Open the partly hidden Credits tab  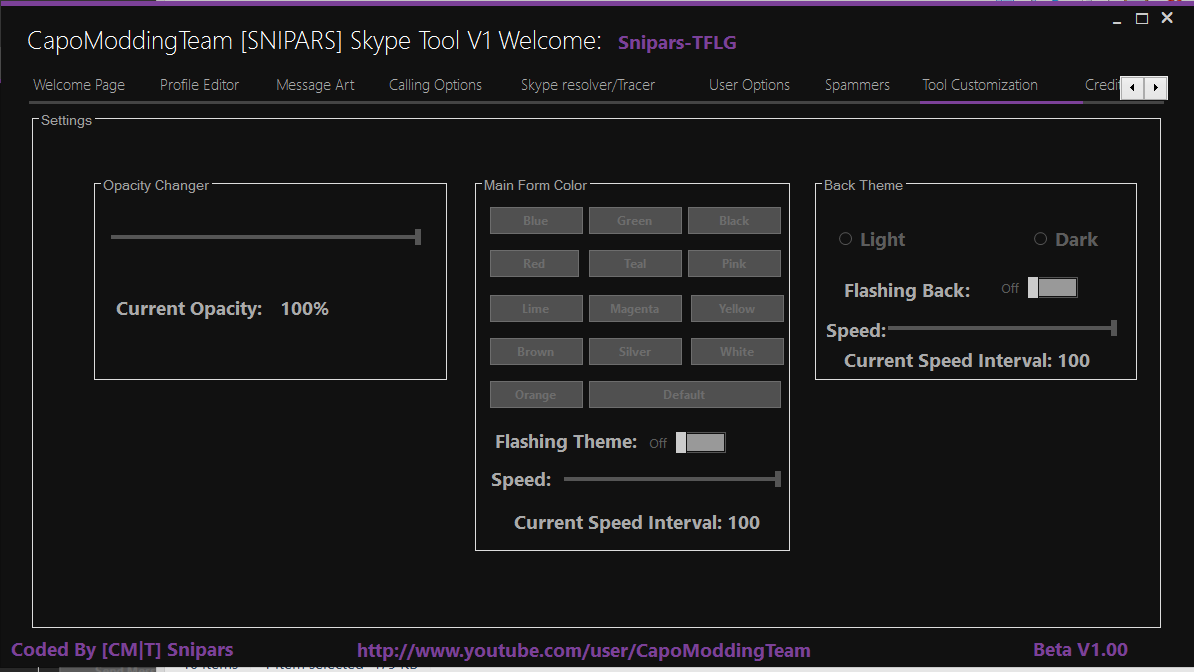point(1102,85)
